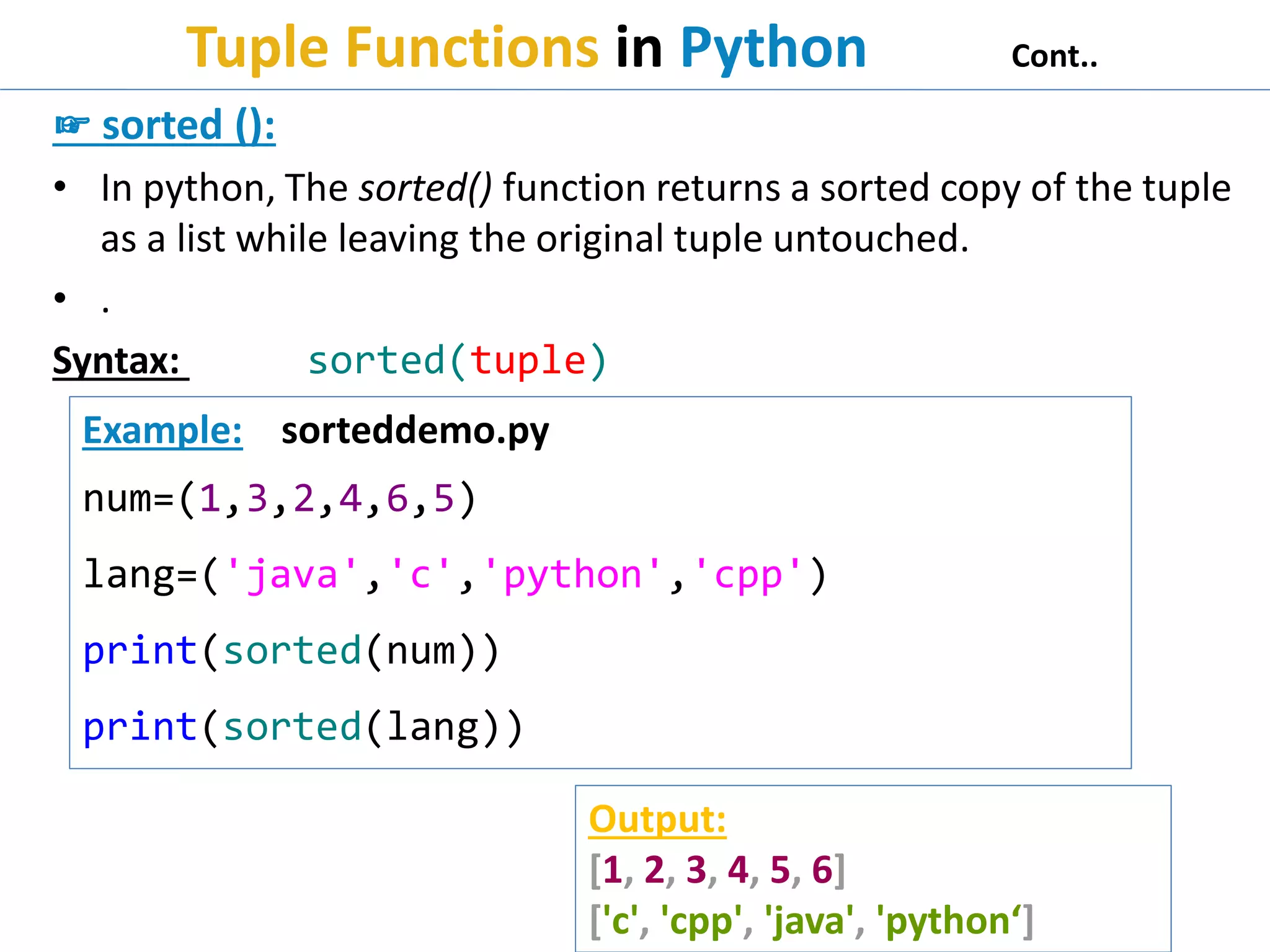Click the print(sorted(num)) code line
The width and height of the screenshot is (1270, 952).
tap(291, 651)
